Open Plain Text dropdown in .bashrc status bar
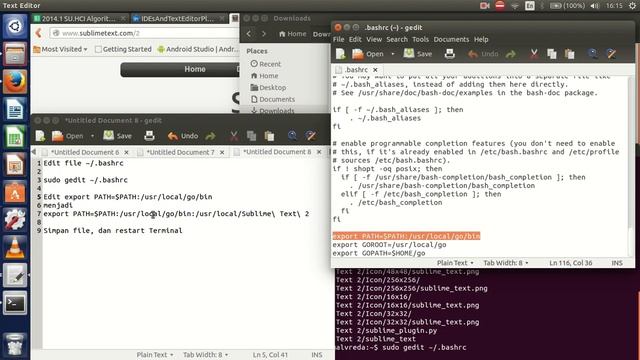This screenshot has width=640, height=360. pos(455,263)
